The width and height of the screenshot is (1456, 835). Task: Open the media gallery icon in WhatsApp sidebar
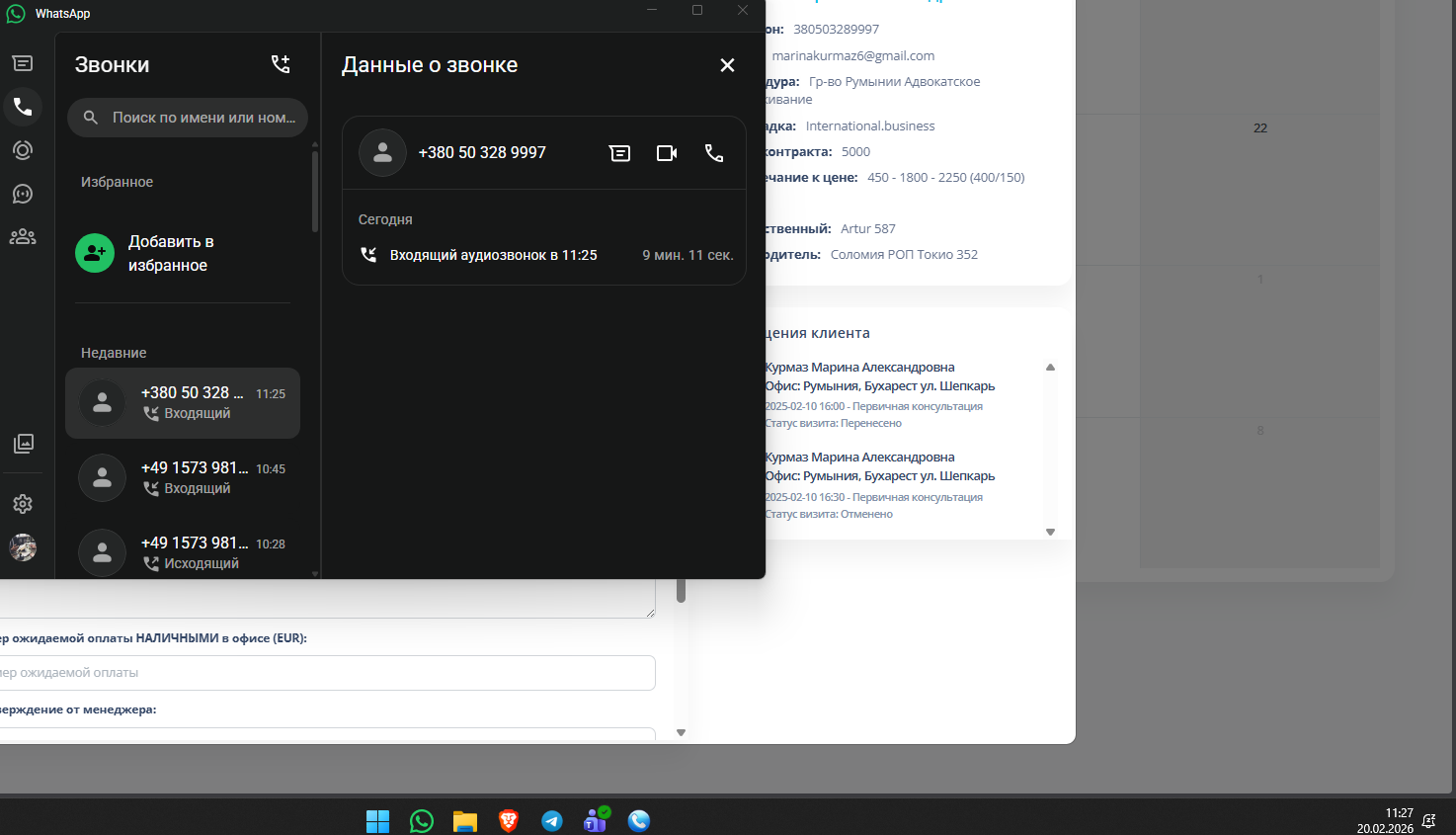[23, 444]
